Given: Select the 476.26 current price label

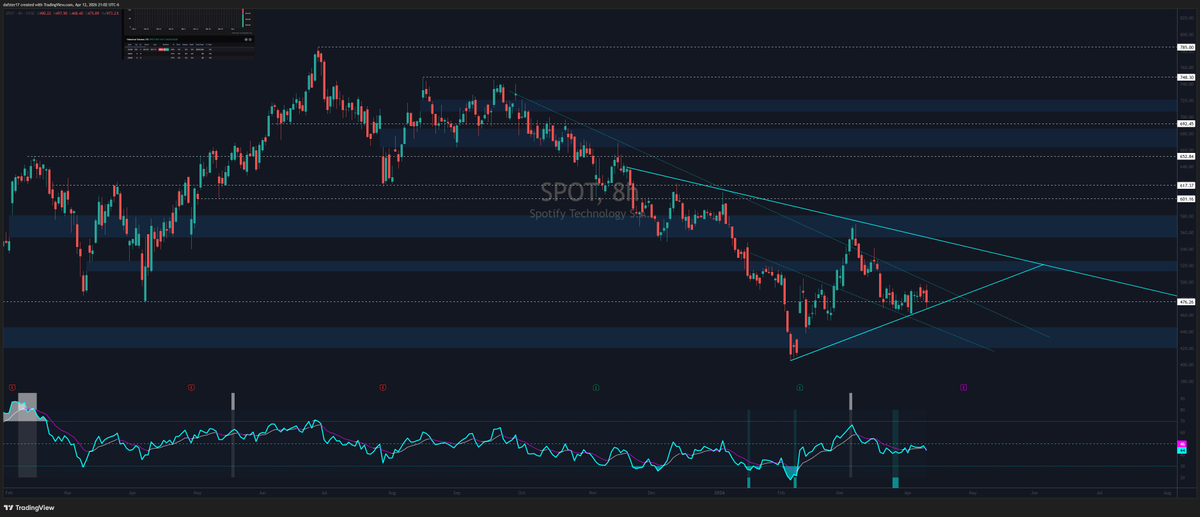Looking at the screenshot, I should pos(1187,302).
